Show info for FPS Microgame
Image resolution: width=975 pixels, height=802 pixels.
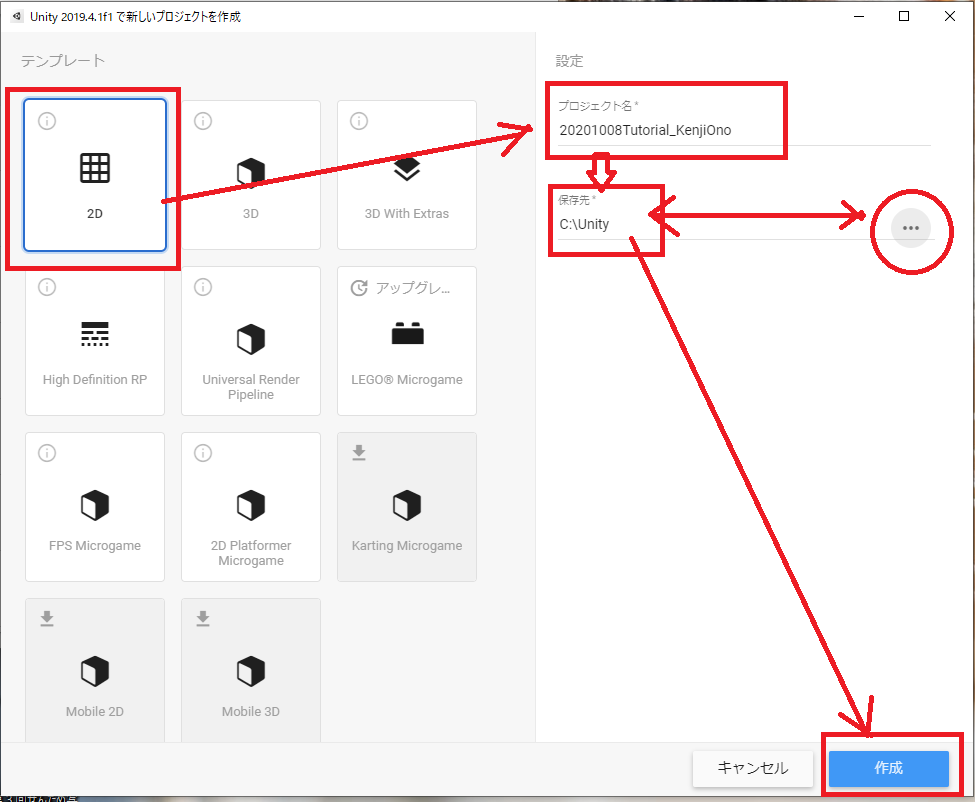(47, 453)
